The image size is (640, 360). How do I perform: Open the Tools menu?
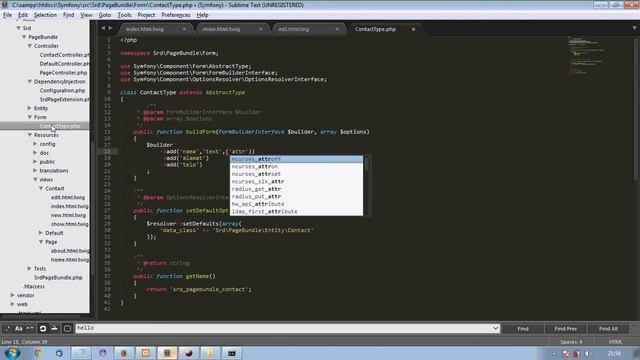coord(124,15)
